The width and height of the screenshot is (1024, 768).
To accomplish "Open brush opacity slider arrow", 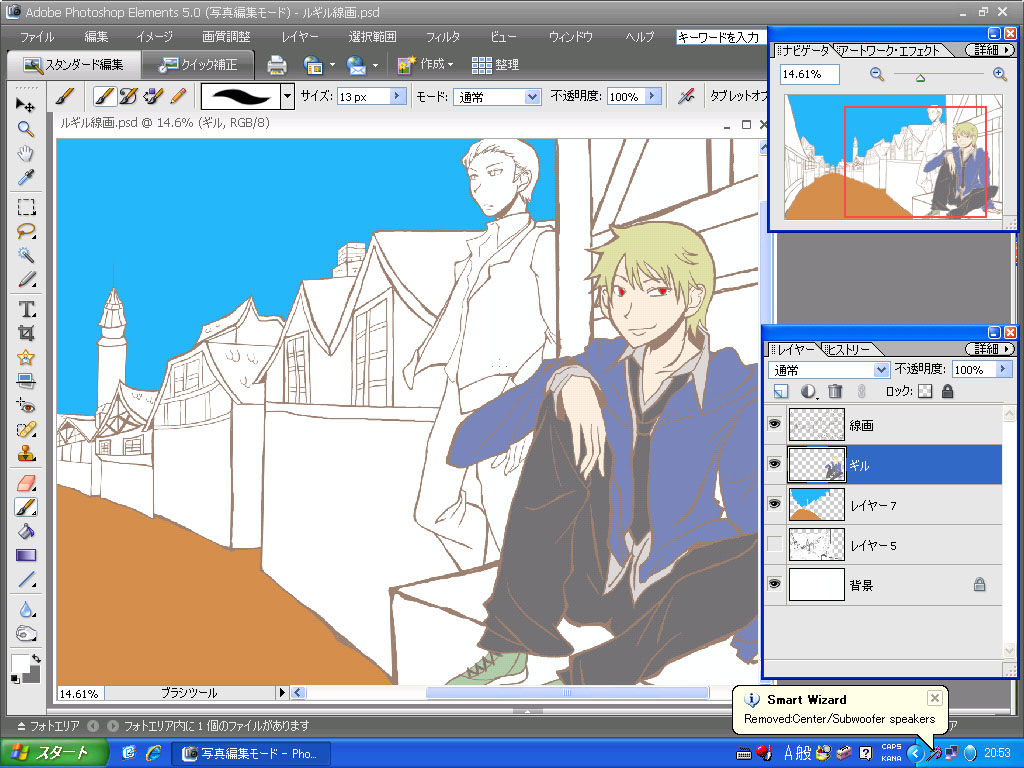I will tap(653, 96).
